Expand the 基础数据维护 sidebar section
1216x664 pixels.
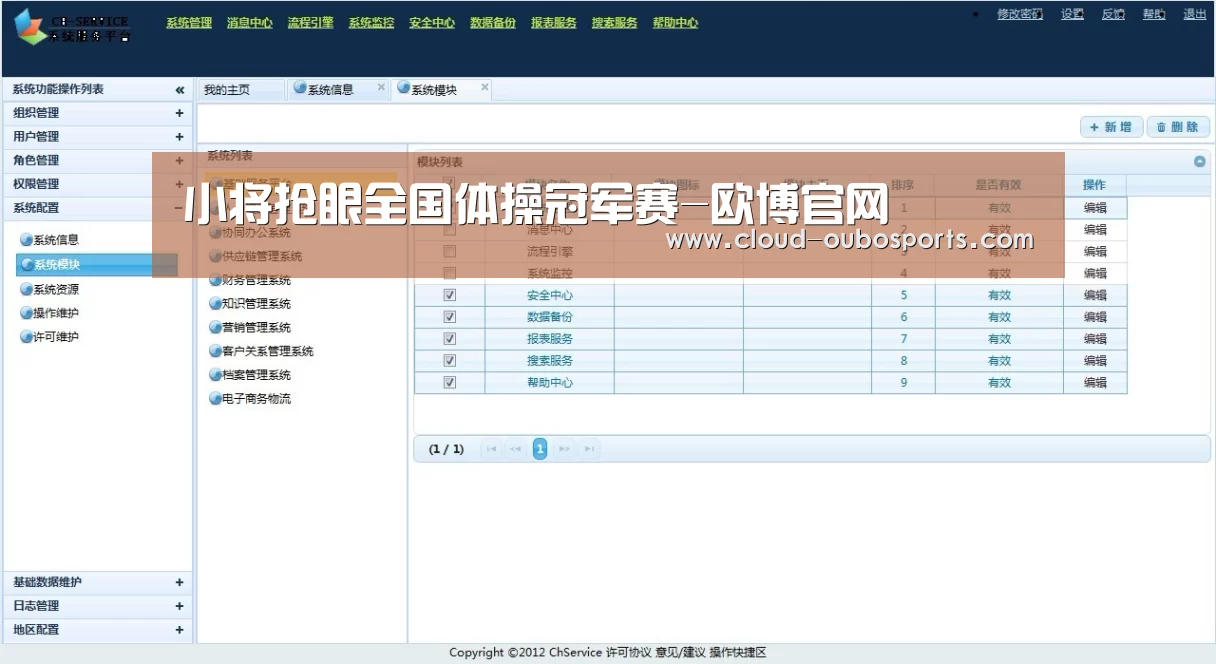(97, 582)
